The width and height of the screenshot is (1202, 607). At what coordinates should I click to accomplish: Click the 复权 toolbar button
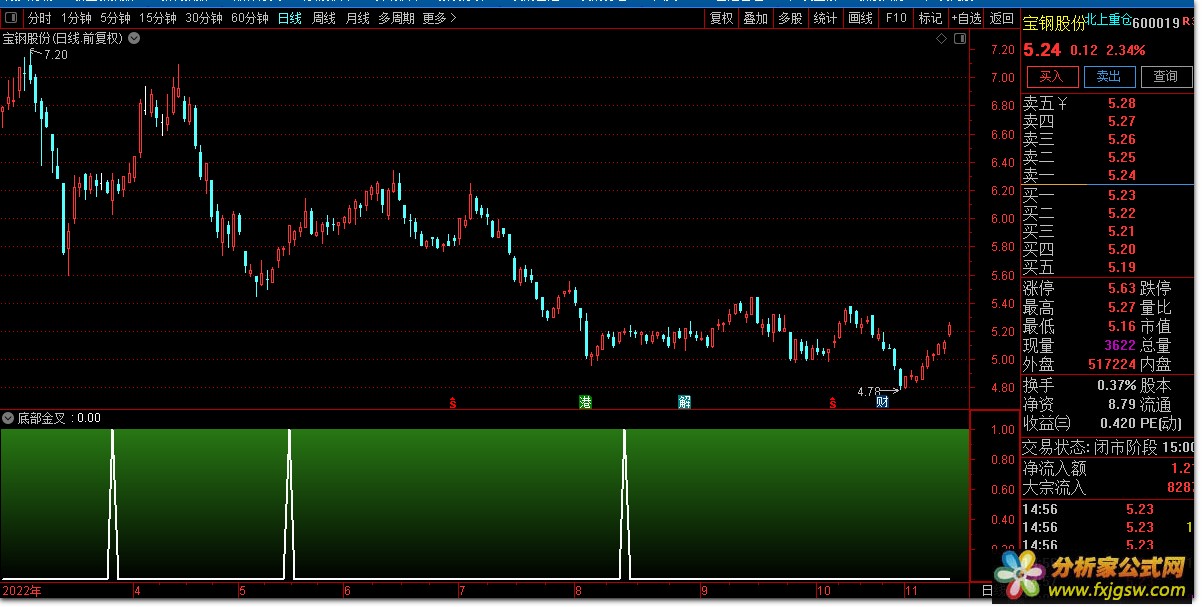(x=721, y=18)
